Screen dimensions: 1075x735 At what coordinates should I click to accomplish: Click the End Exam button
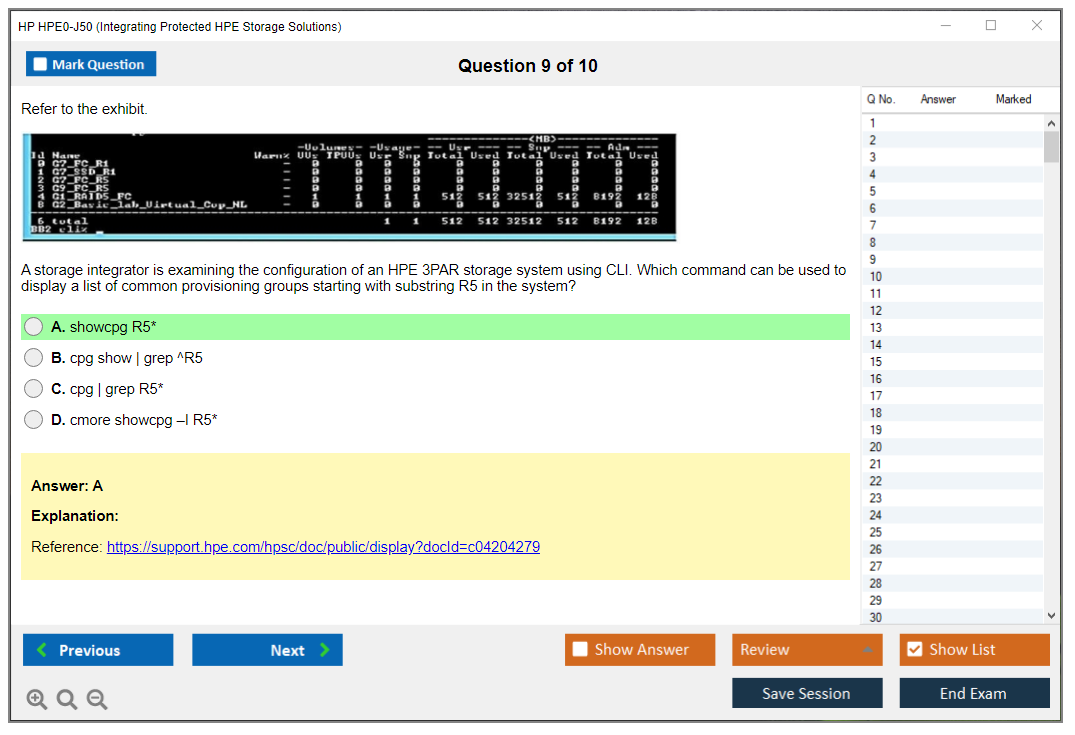tap(974, 693)
